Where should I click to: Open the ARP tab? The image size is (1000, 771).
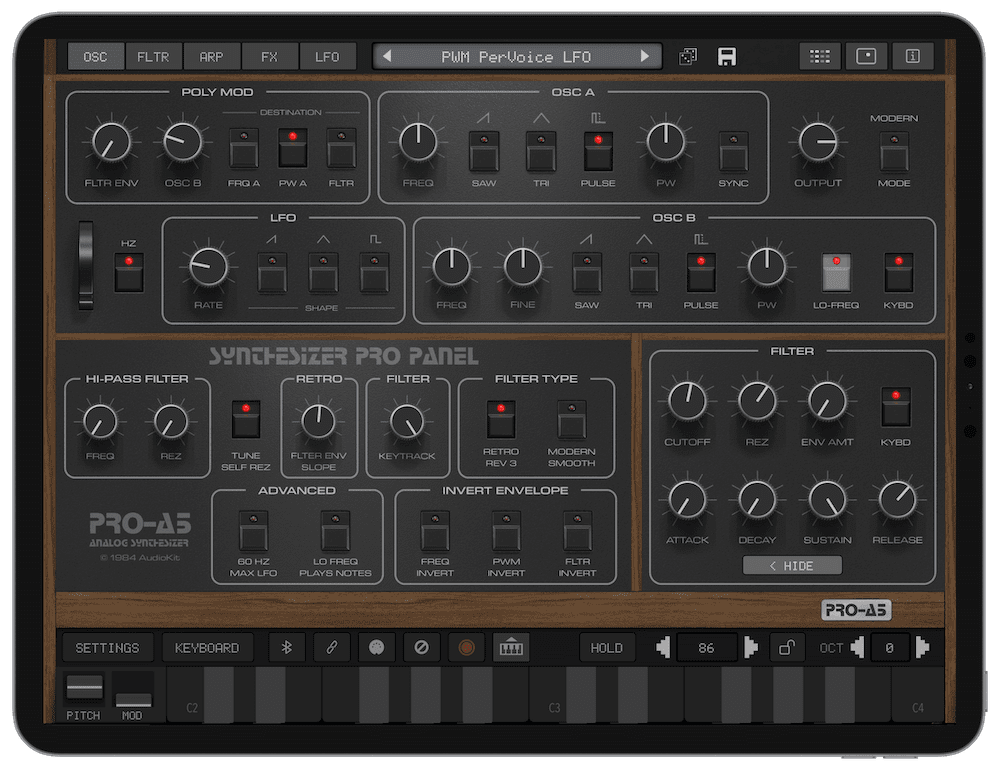211,57
